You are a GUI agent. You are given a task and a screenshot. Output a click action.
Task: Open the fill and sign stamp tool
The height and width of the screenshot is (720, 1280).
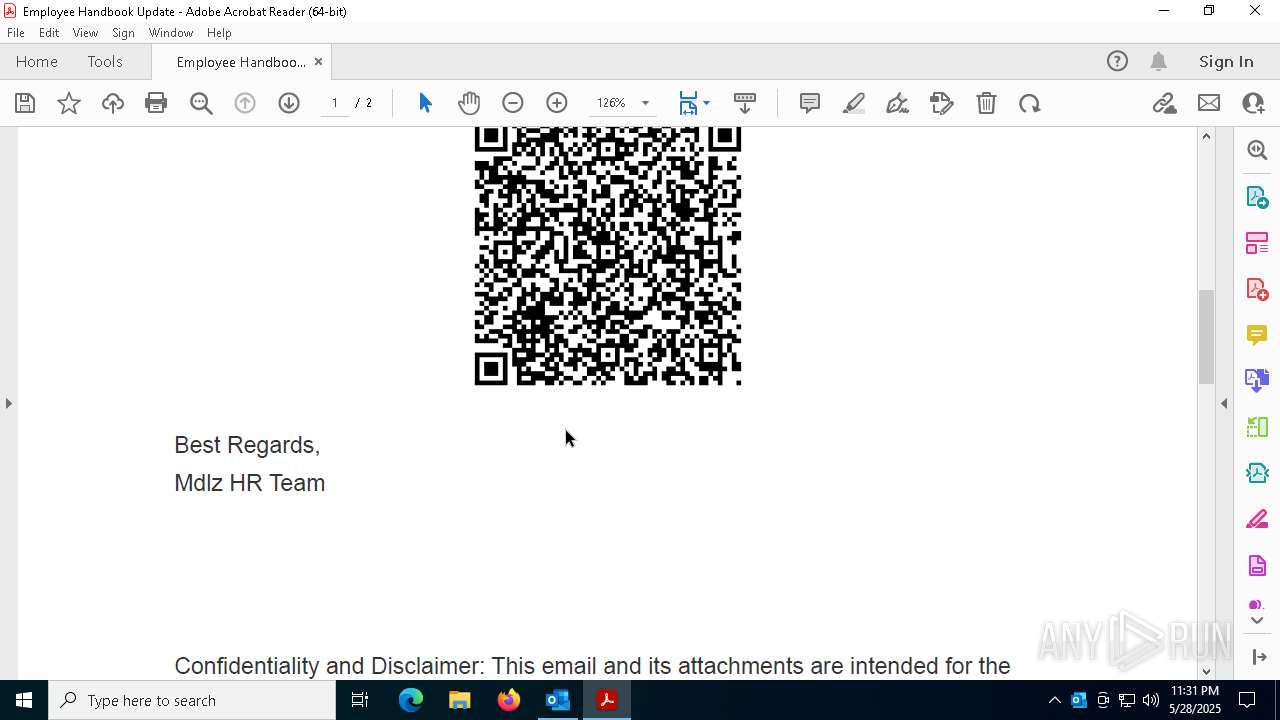click(942, 103)
